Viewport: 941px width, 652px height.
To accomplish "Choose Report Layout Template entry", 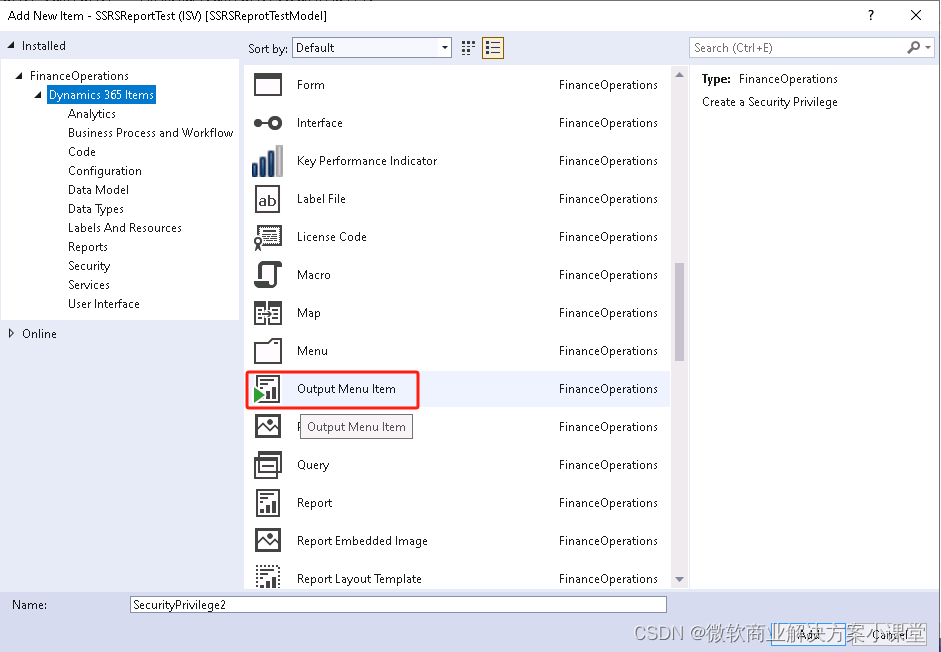I will point(457,577).
